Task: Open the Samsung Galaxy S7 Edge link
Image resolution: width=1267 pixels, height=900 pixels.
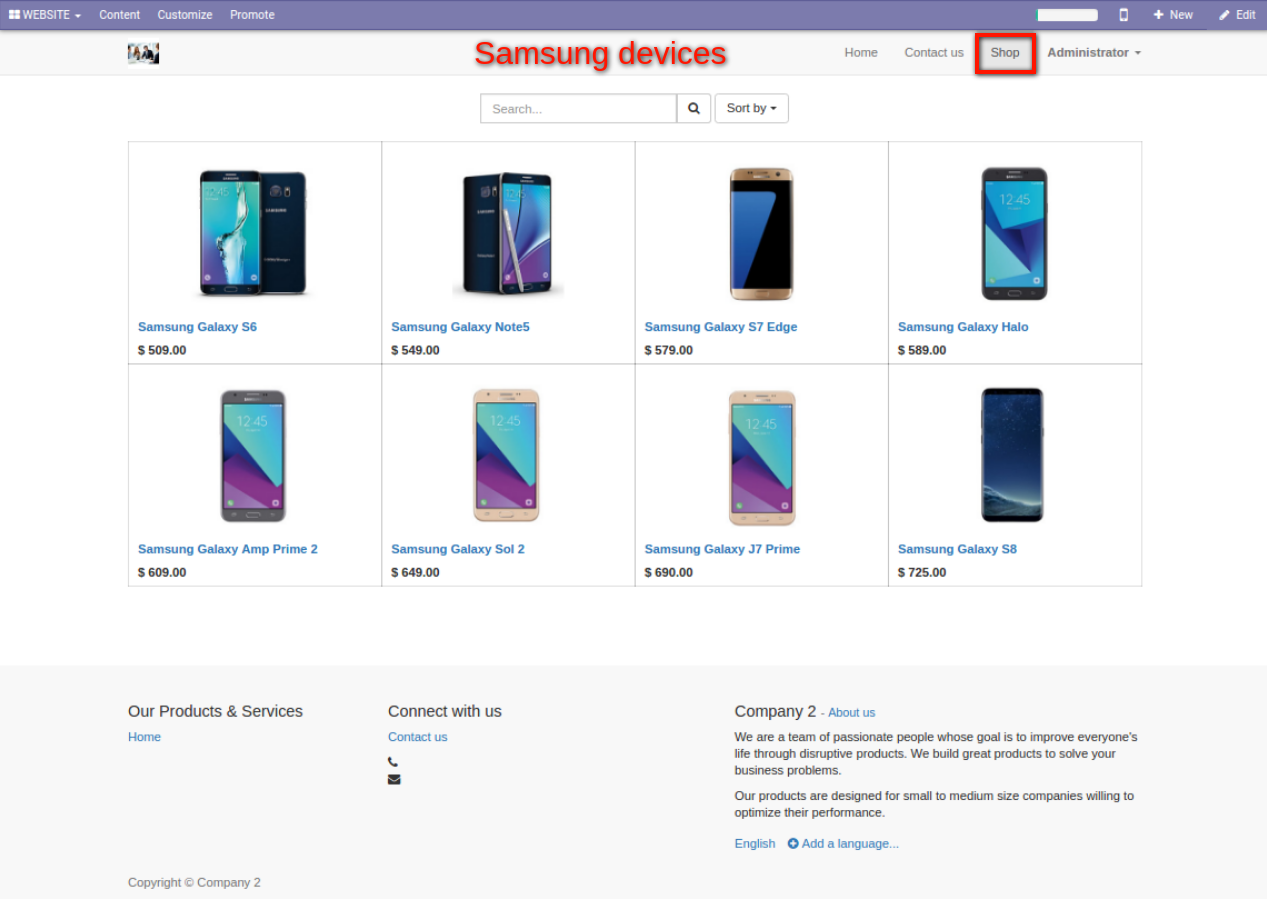Action: click(720, 327)
